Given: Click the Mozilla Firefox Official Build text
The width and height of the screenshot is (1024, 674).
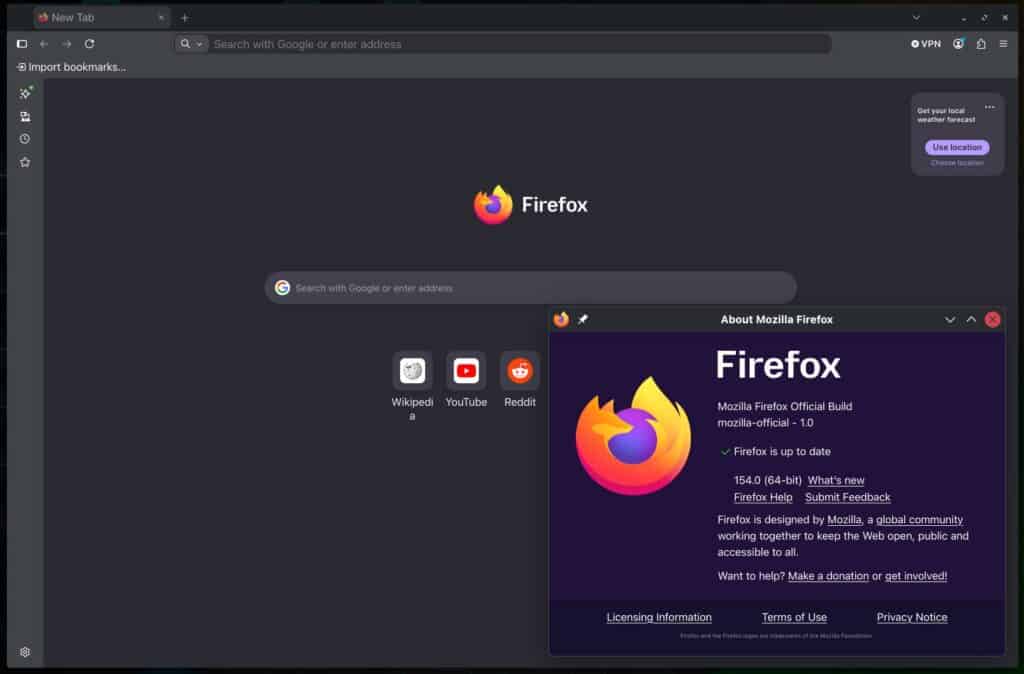Looking at the screenshot, I should (x=784, y=406).
